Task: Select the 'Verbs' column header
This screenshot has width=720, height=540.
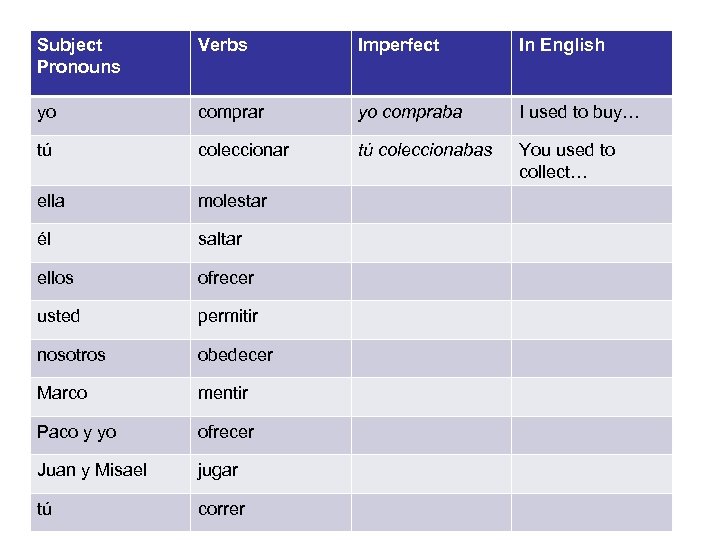Action: (x=222, y=45)
